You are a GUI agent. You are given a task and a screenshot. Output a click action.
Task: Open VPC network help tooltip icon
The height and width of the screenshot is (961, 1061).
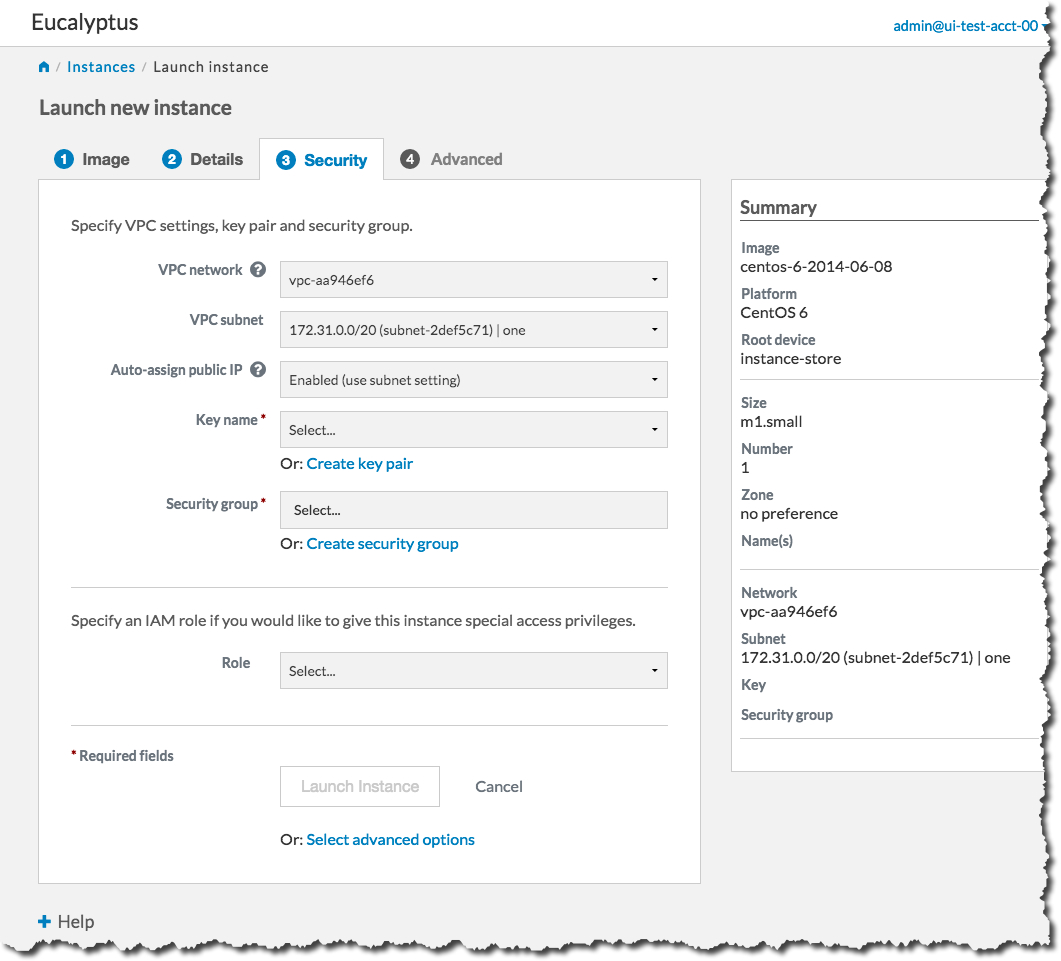tap(258, 269)
